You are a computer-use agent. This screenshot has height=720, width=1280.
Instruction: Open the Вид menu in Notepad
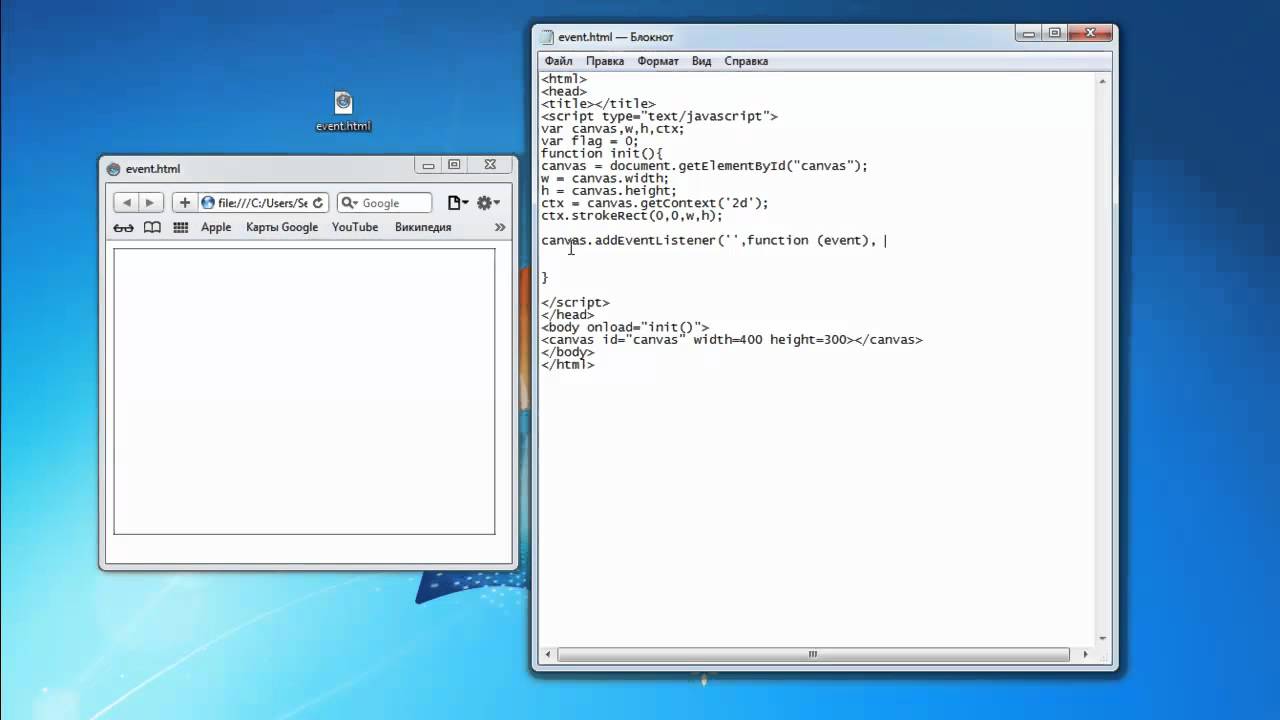coord(702,61)
